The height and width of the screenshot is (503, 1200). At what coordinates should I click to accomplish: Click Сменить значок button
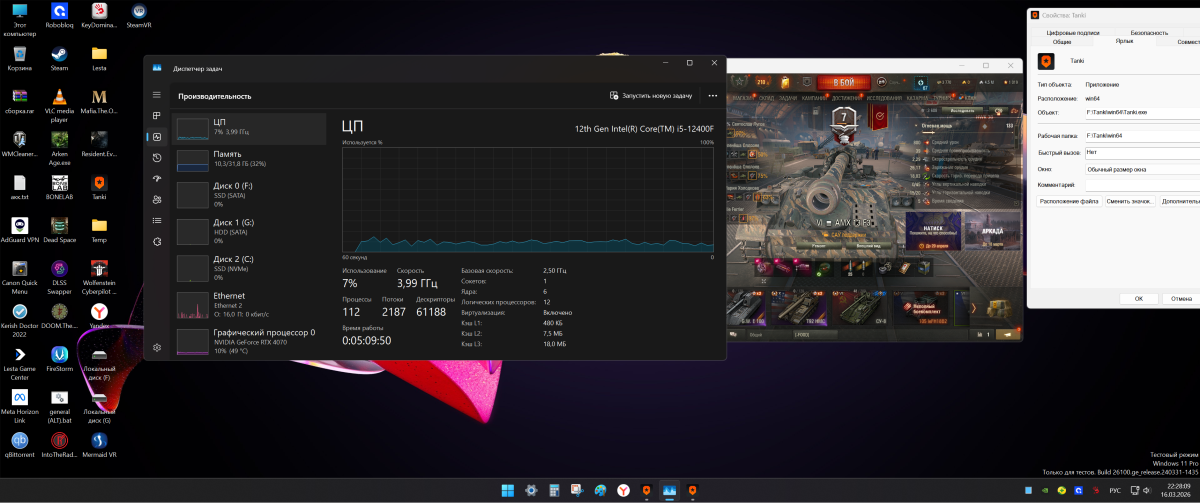[1130, 201]
